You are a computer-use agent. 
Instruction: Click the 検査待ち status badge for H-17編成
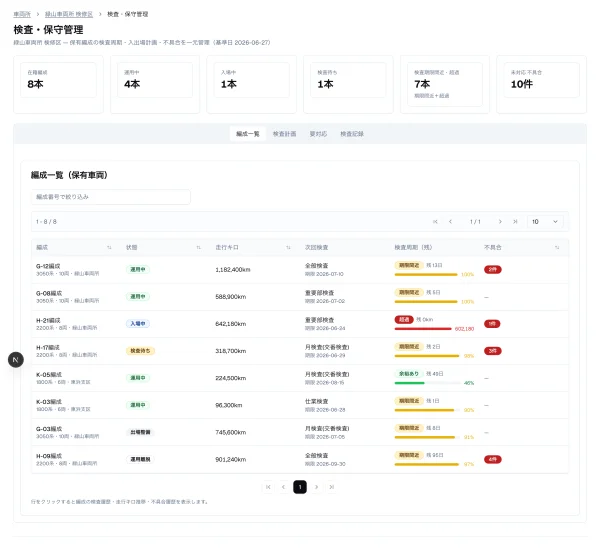(140, 351)
